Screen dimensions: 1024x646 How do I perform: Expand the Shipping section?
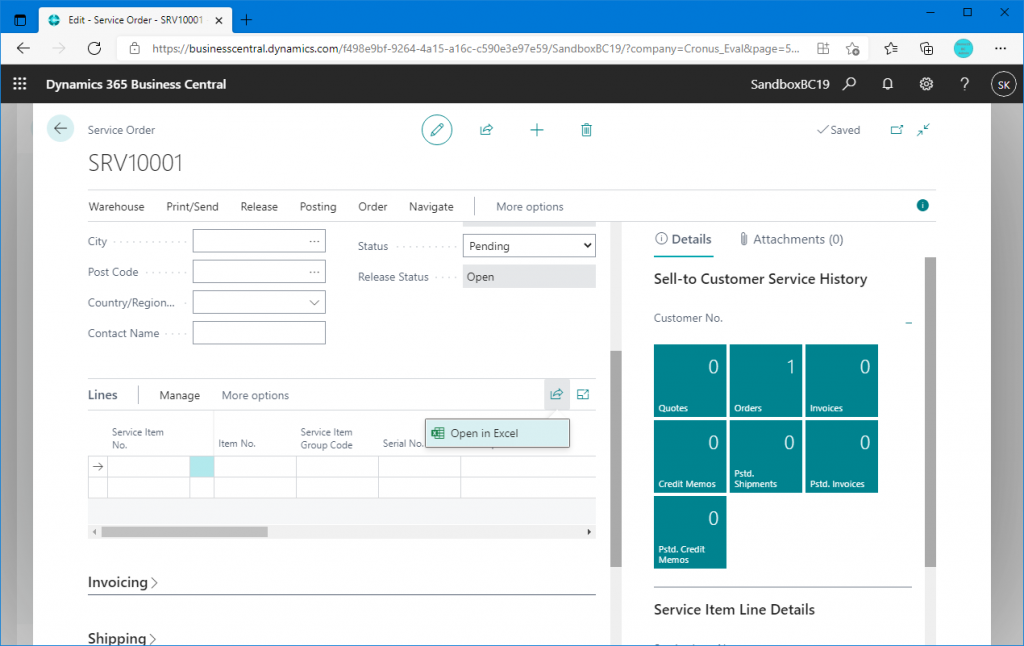pos(122,638)
